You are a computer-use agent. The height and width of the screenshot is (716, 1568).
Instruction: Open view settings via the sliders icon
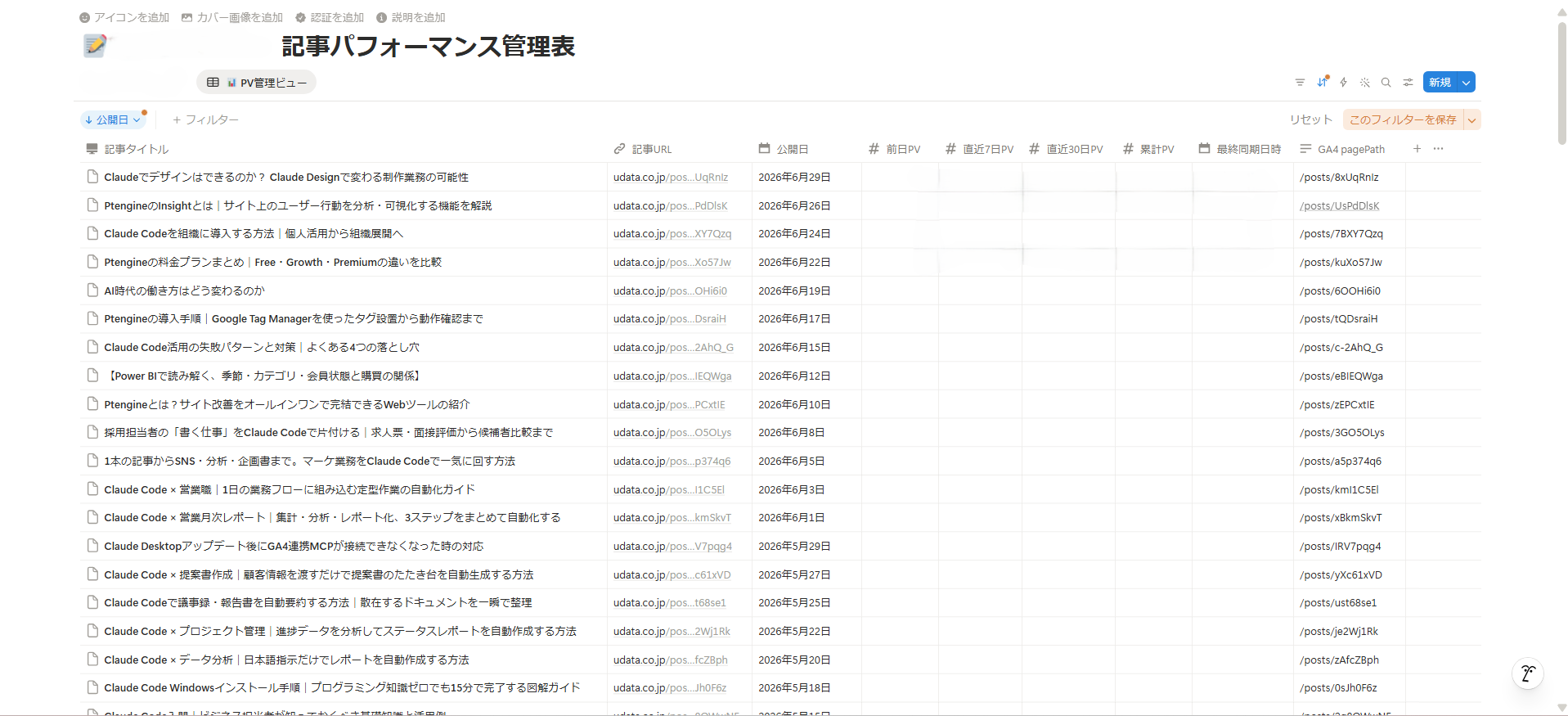1408,83
